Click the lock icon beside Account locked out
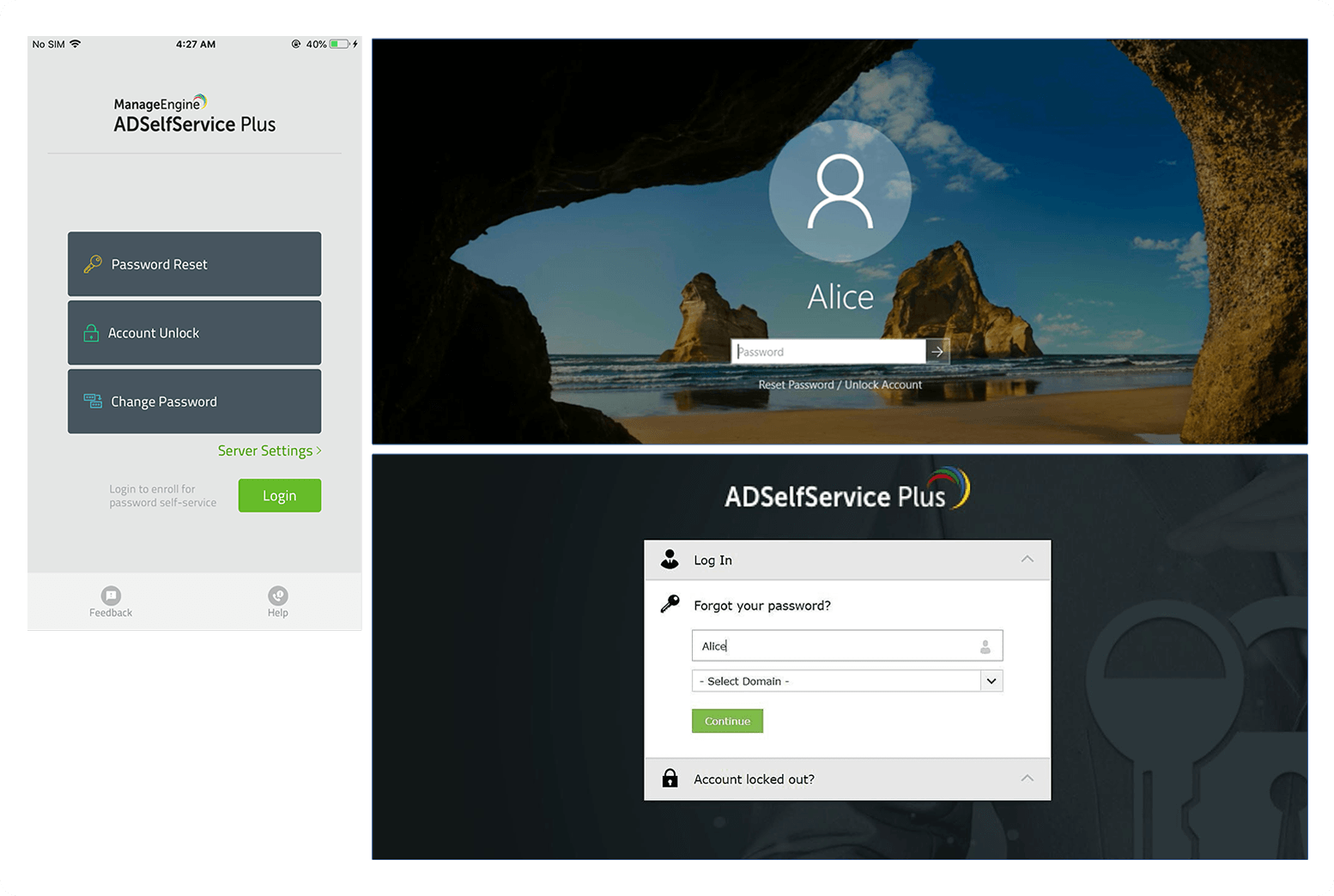Viewport: 1334px width, 896px height. [x=670, y=778]
